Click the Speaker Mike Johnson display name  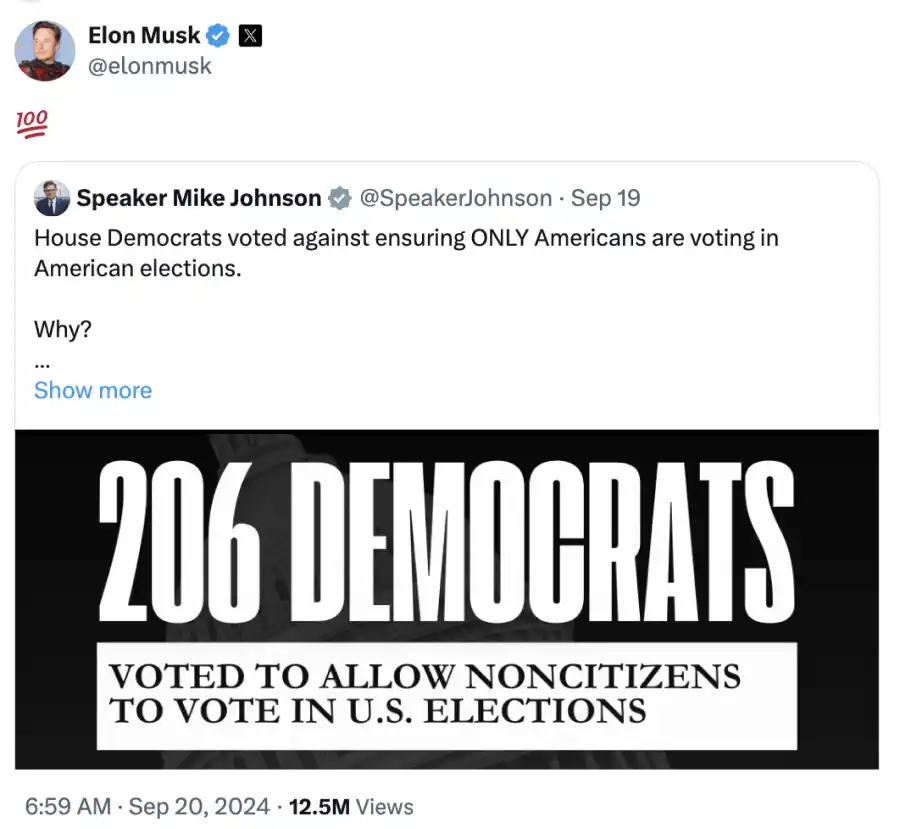(x=200, y=198)
